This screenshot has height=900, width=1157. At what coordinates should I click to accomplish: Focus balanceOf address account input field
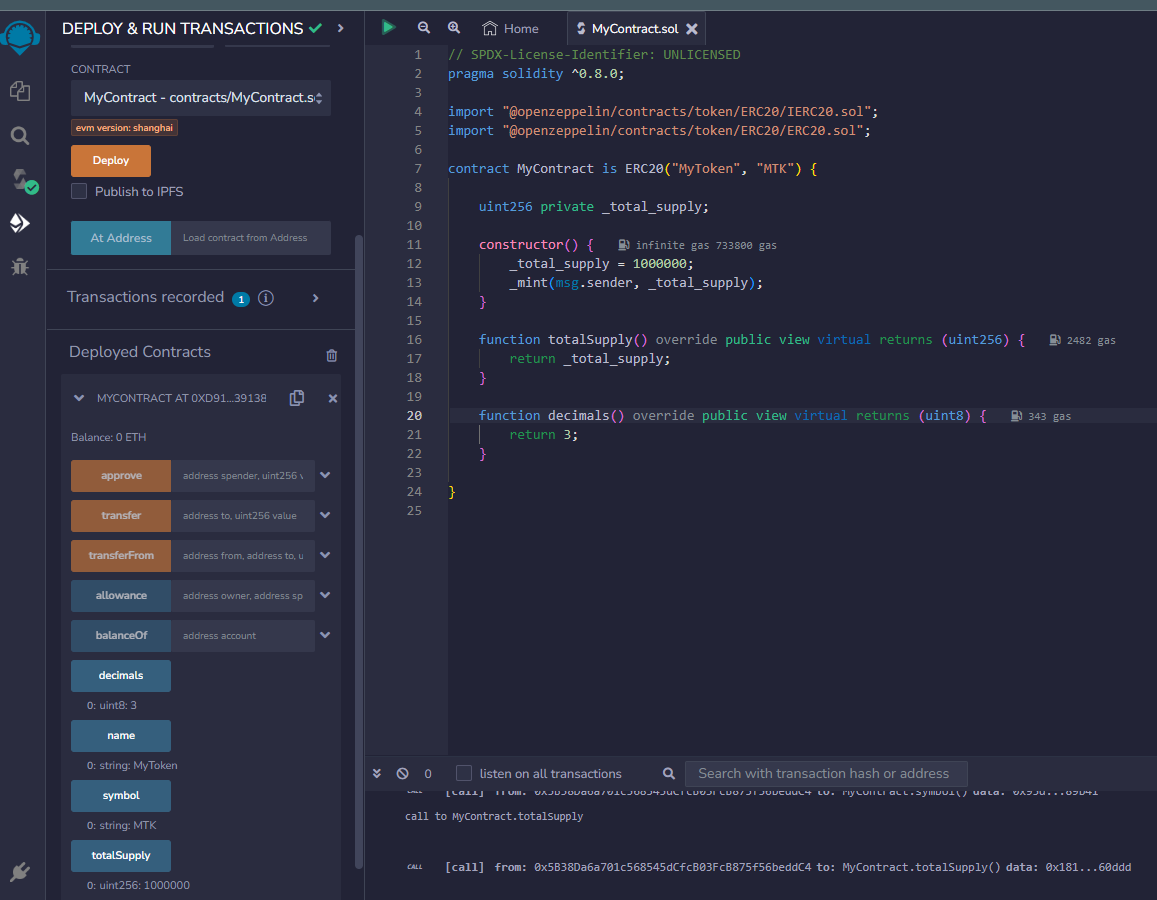pyautogui.click(x=243, y=635)
